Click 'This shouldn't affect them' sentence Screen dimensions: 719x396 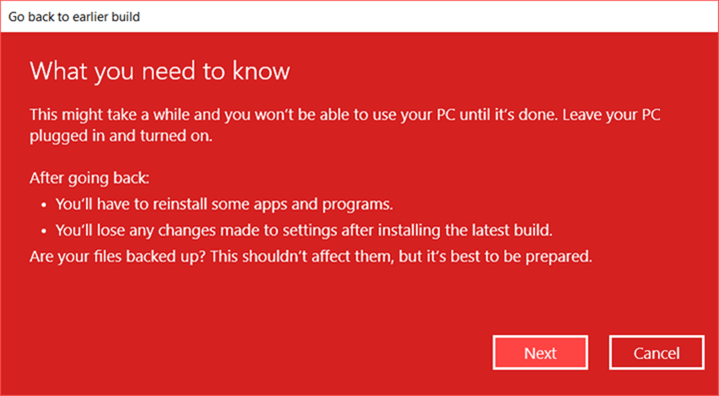319,256
